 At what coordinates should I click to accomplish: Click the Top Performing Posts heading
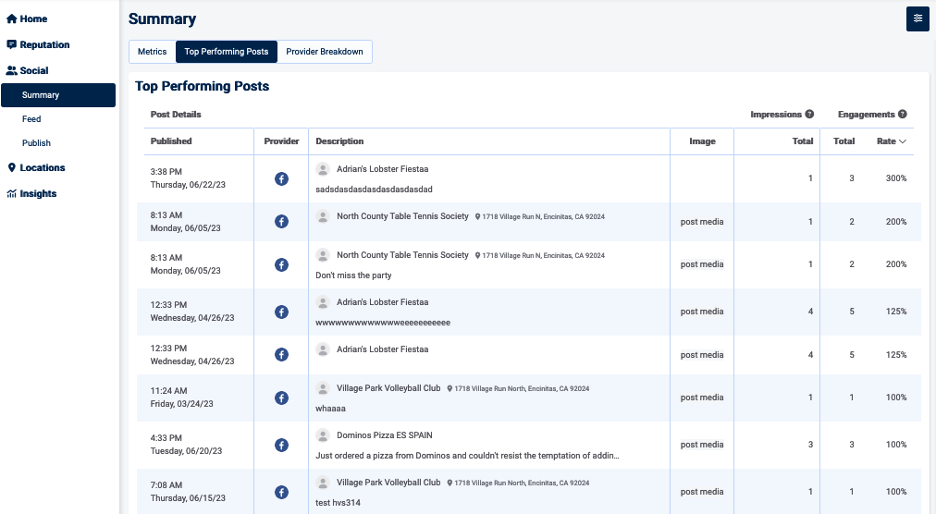coord(202,86)
